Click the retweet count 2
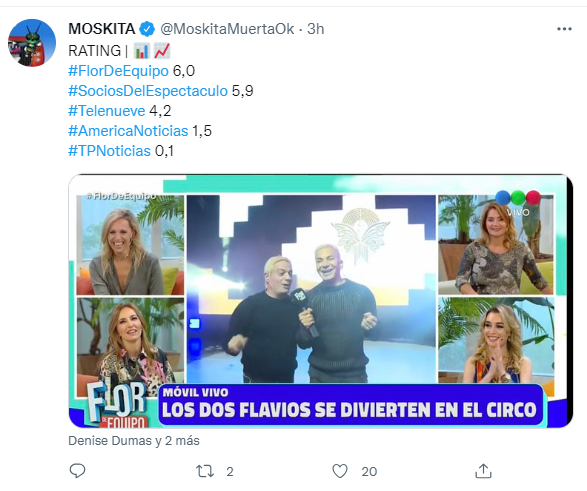Image resolution: width=587 pixels, height=491 pixels. 230,472
